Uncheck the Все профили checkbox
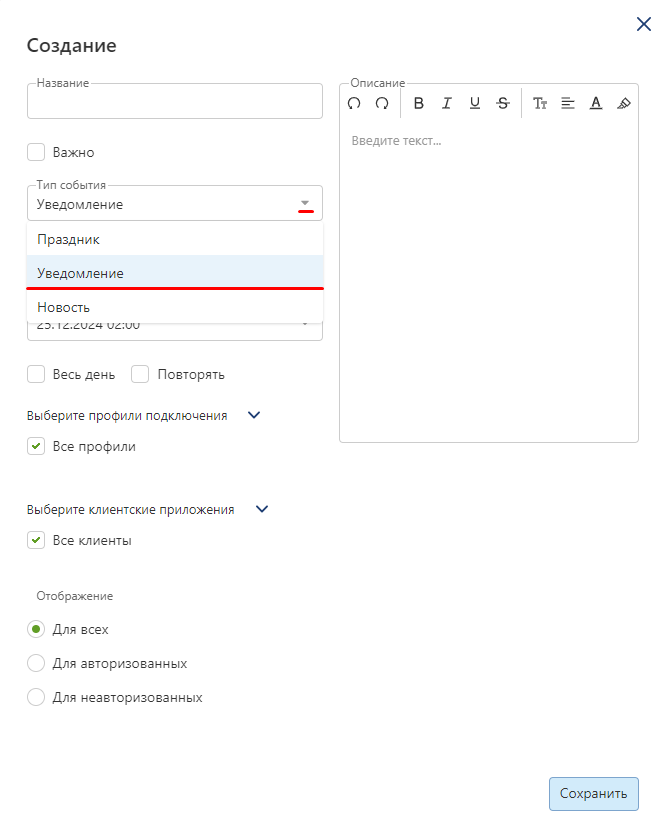The width and height of the screenshot is (665, 816). (36, 447)
